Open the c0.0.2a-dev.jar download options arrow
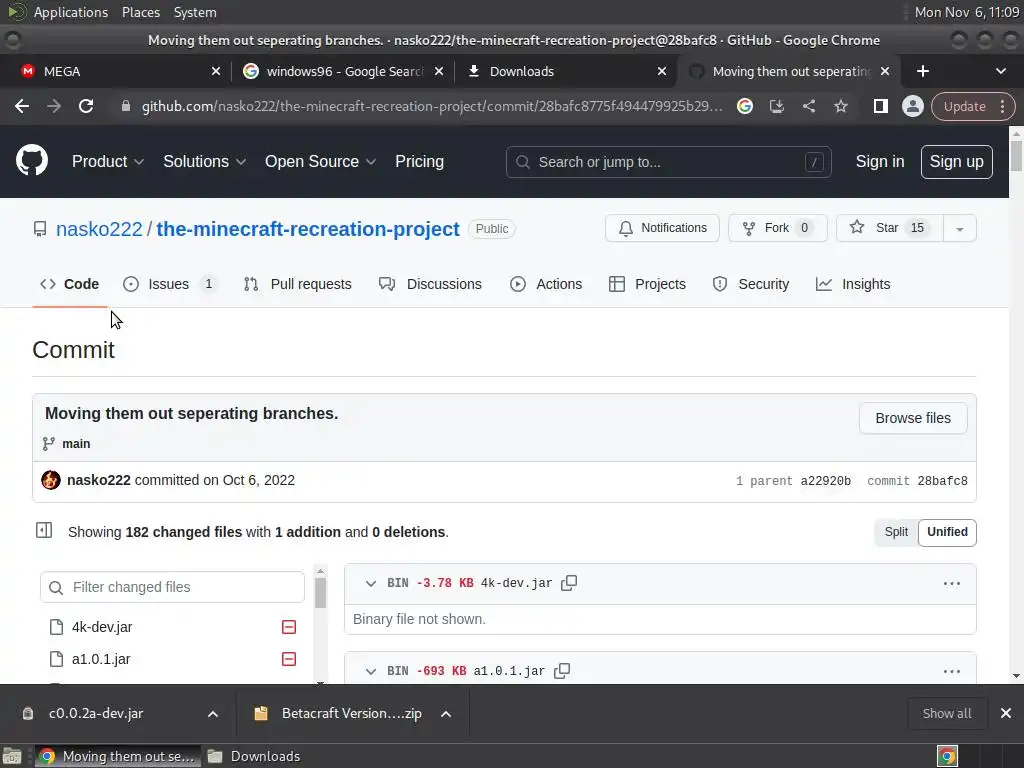Image resolution: width=1024 pixels, height=768 pixels. tap(212, 714)
